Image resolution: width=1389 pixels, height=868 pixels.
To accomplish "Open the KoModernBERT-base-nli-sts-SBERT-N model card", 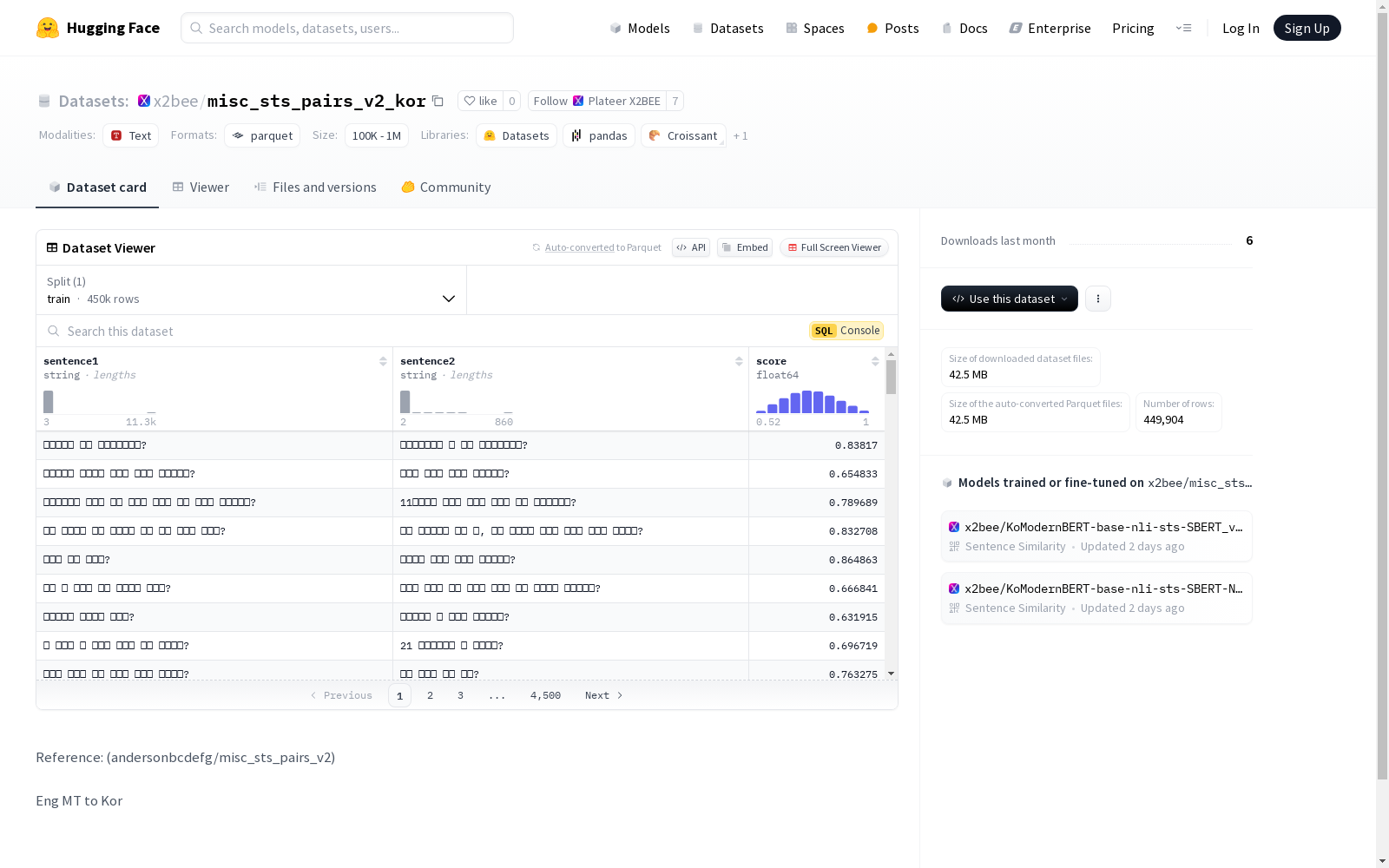I will pos(1096,598).
